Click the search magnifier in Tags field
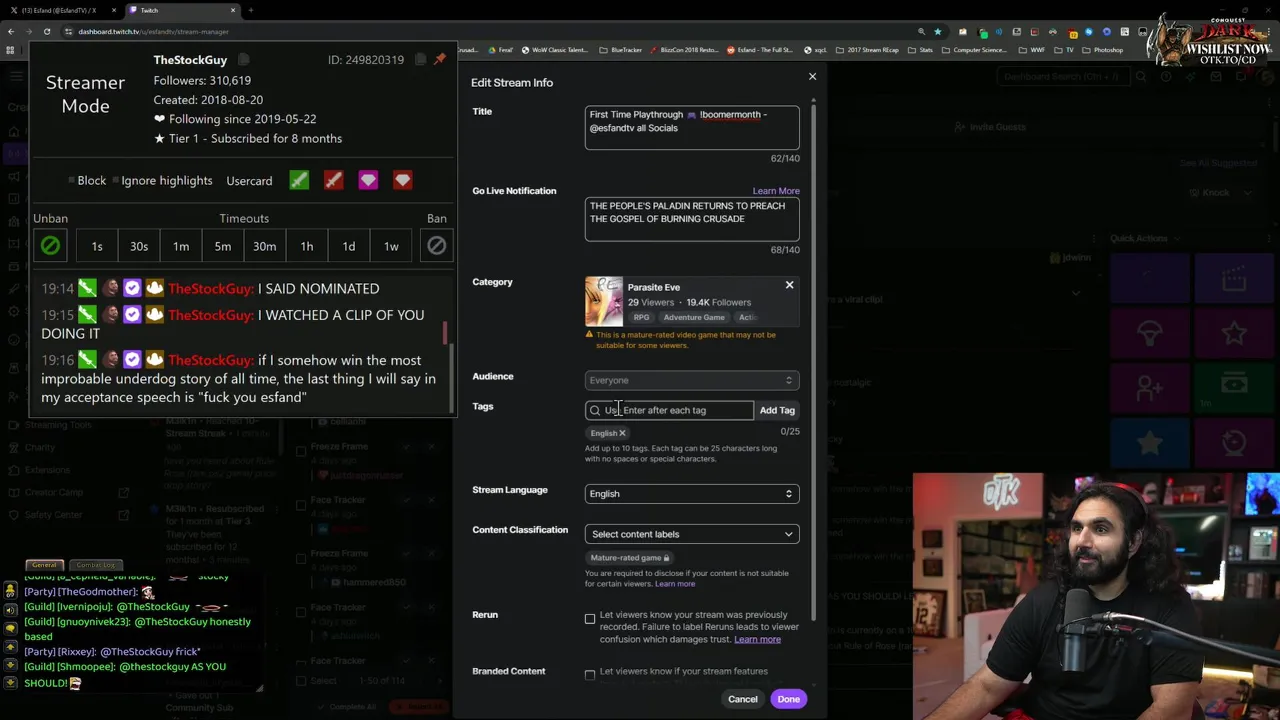 [x=595, y=410]
